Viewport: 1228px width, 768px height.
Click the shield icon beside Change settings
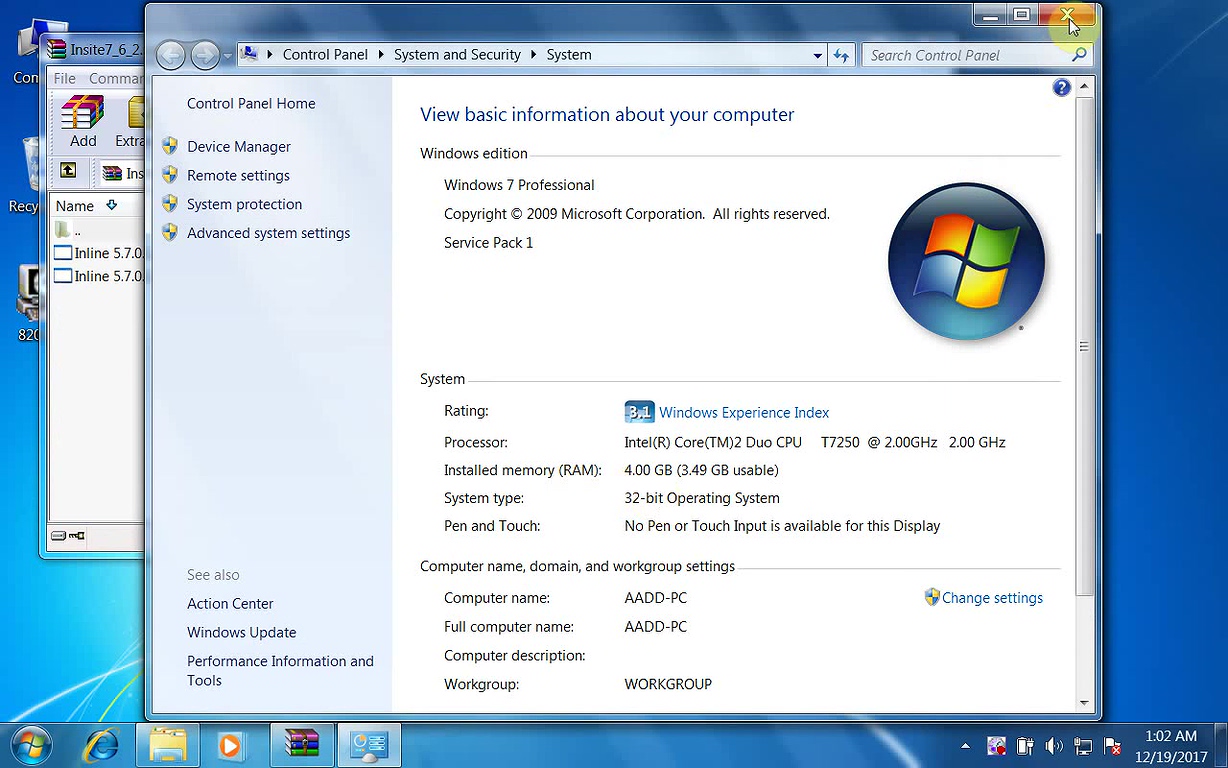click(x=932, y=597)
